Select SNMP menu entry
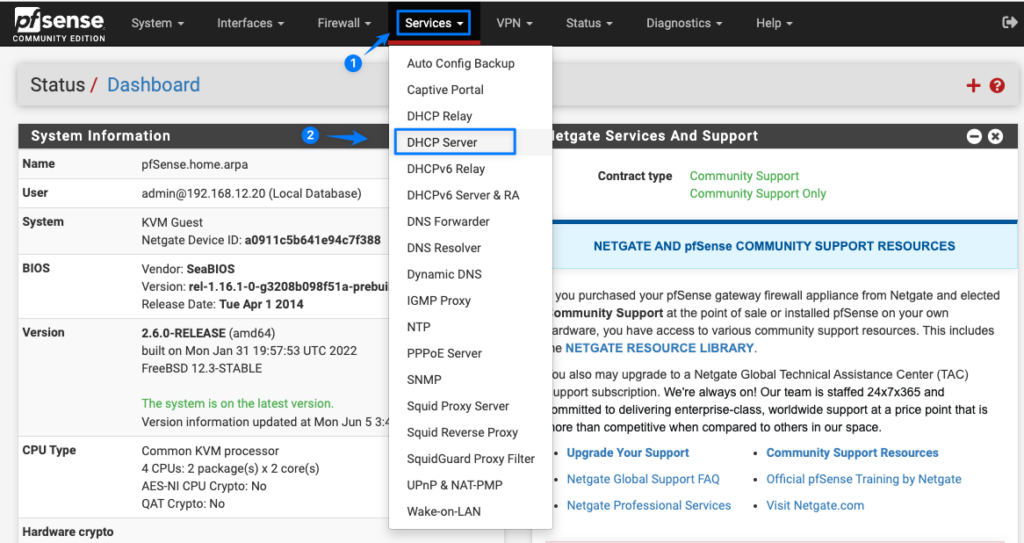Image resolution: width=1024 pixels, height=543 pixels. pyautogui.click(x=470, y=380)
